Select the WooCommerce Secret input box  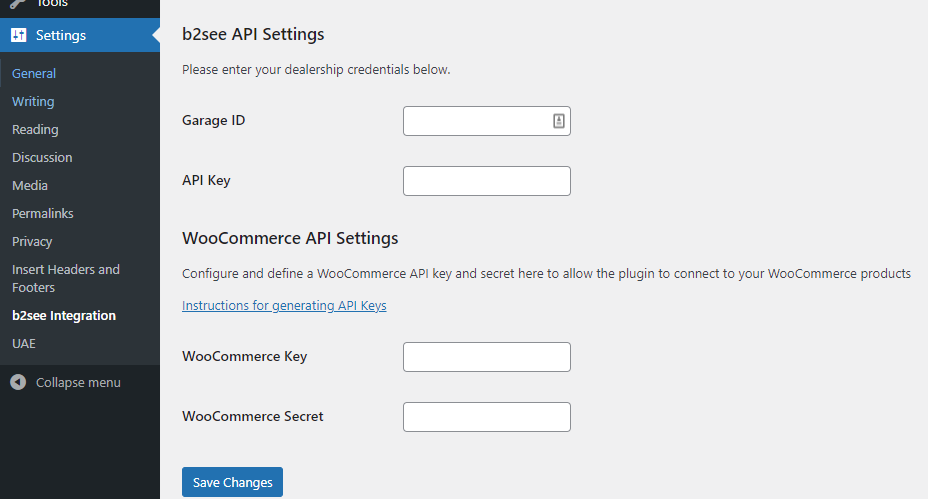tap(486, 417)
